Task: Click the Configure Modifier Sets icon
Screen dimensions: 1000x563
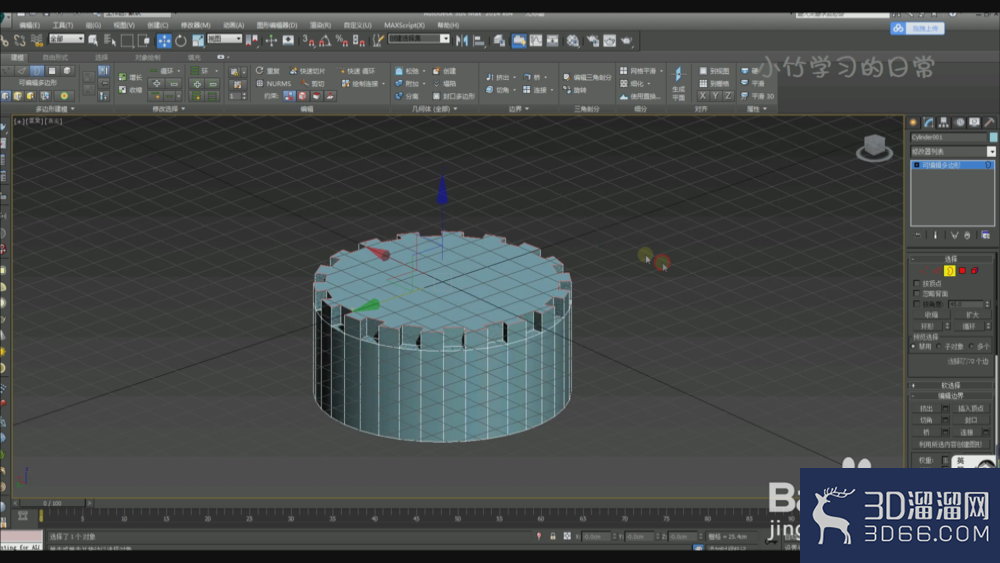Action: [x=985, y=235]
